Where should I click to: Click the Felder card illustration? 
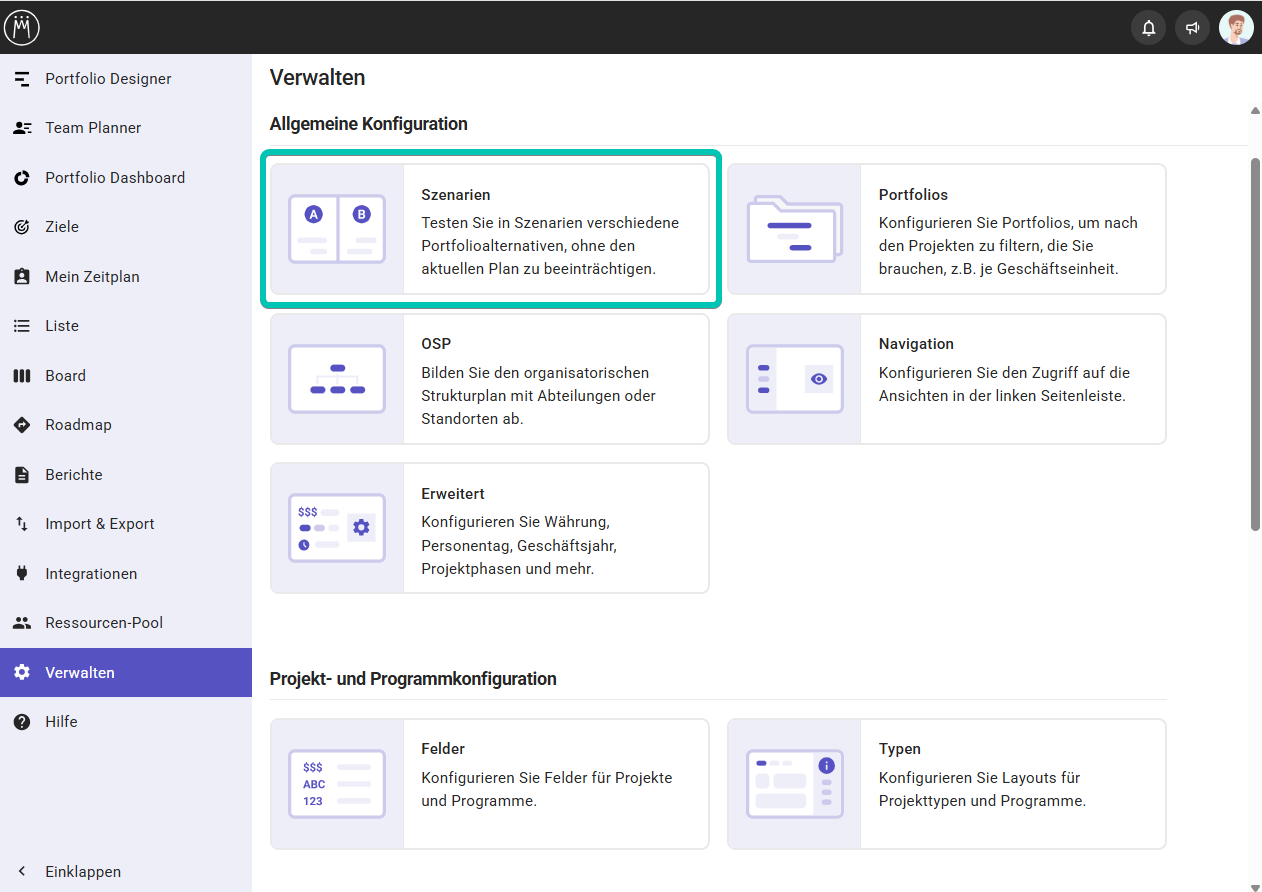click(337, 784)
